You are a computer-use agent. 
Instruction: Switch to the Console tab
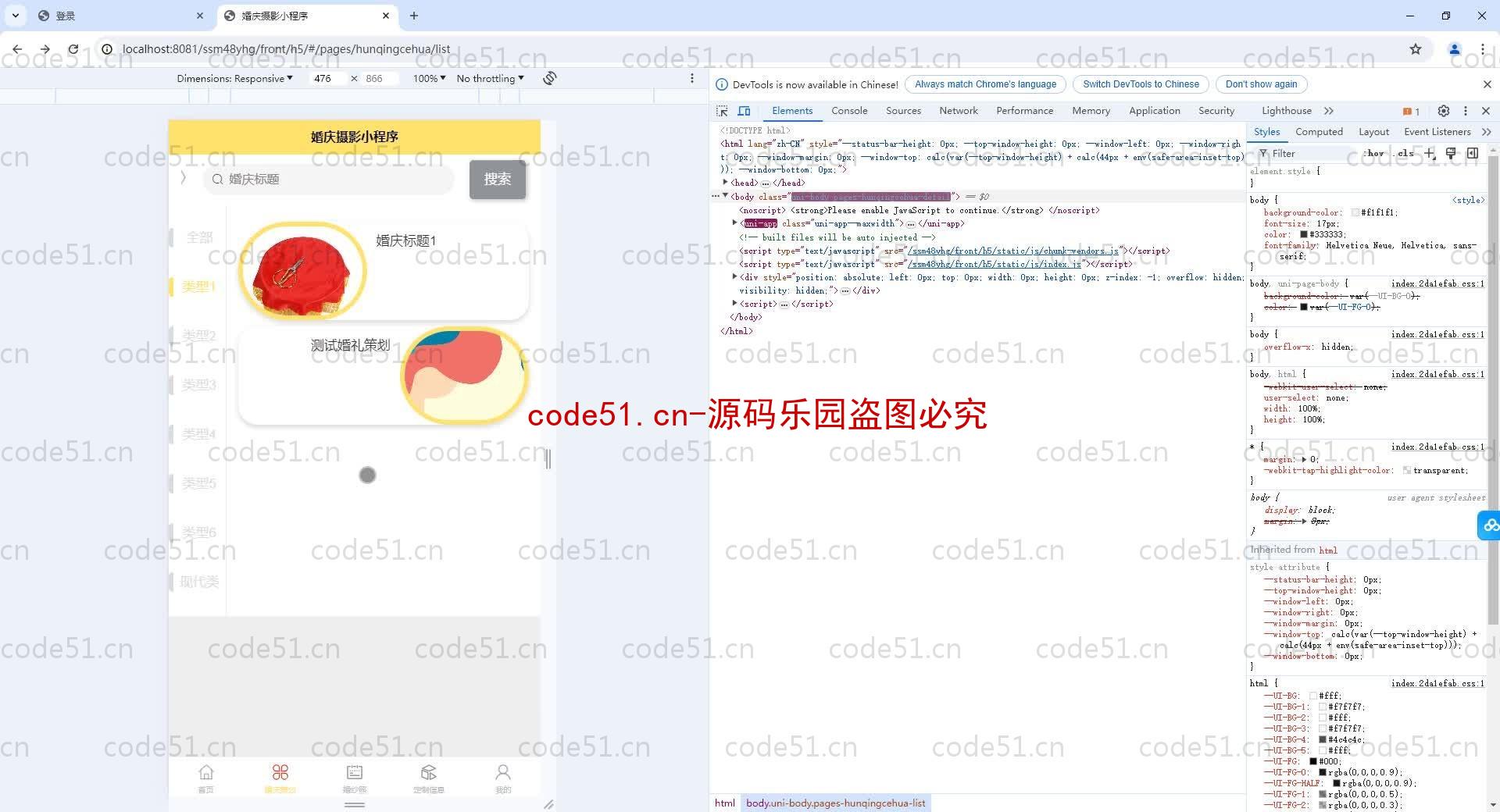(x=849, y=111)
